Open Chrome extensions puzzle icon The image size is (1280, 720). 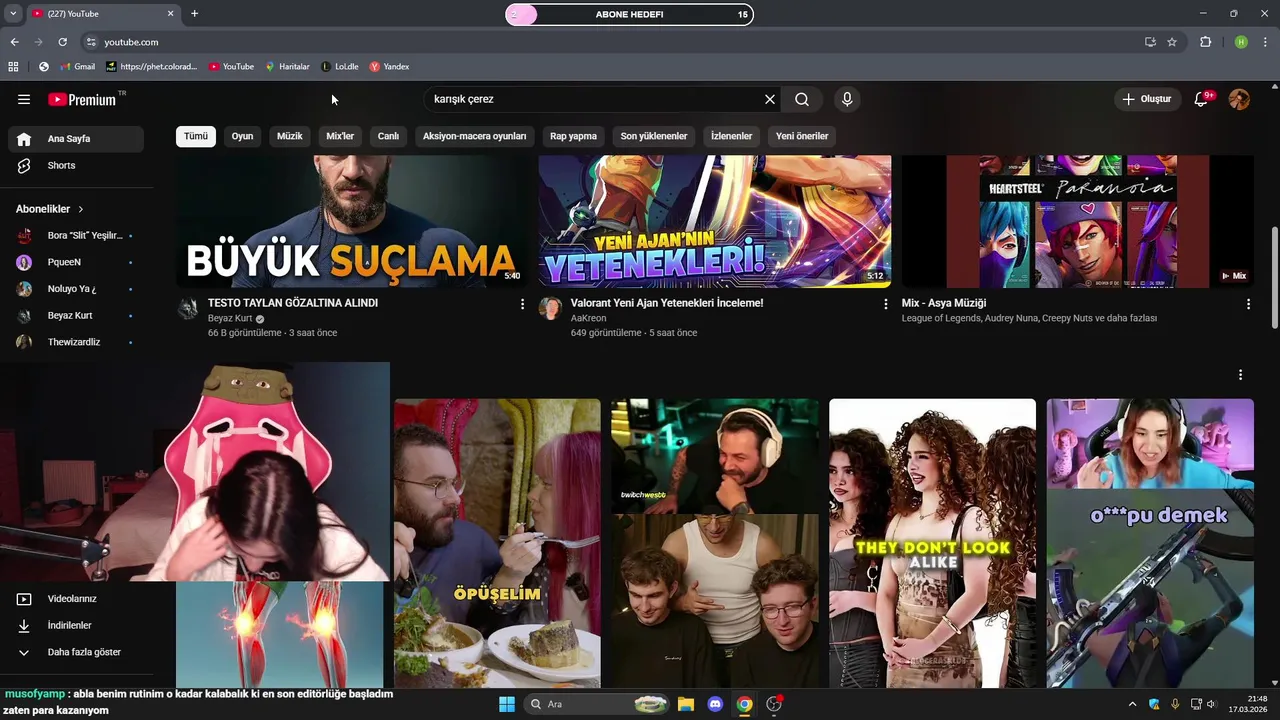(1205, 42)
